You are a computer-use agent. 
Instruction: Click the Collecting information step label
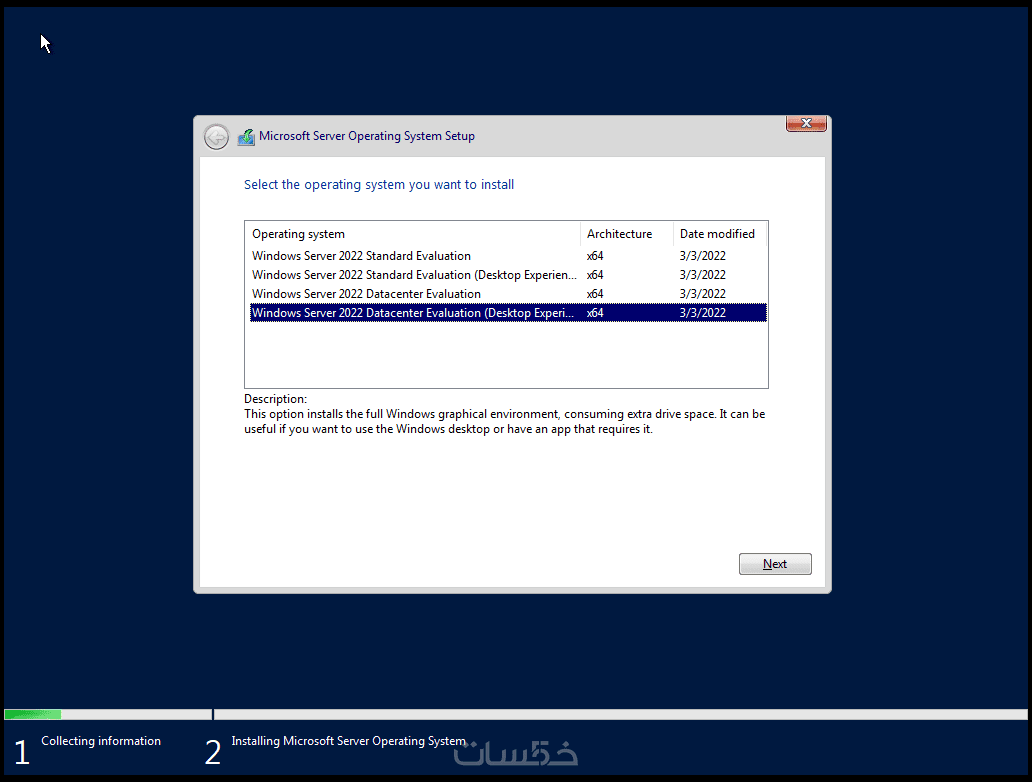pyautogui.click(x=101, y=741)
